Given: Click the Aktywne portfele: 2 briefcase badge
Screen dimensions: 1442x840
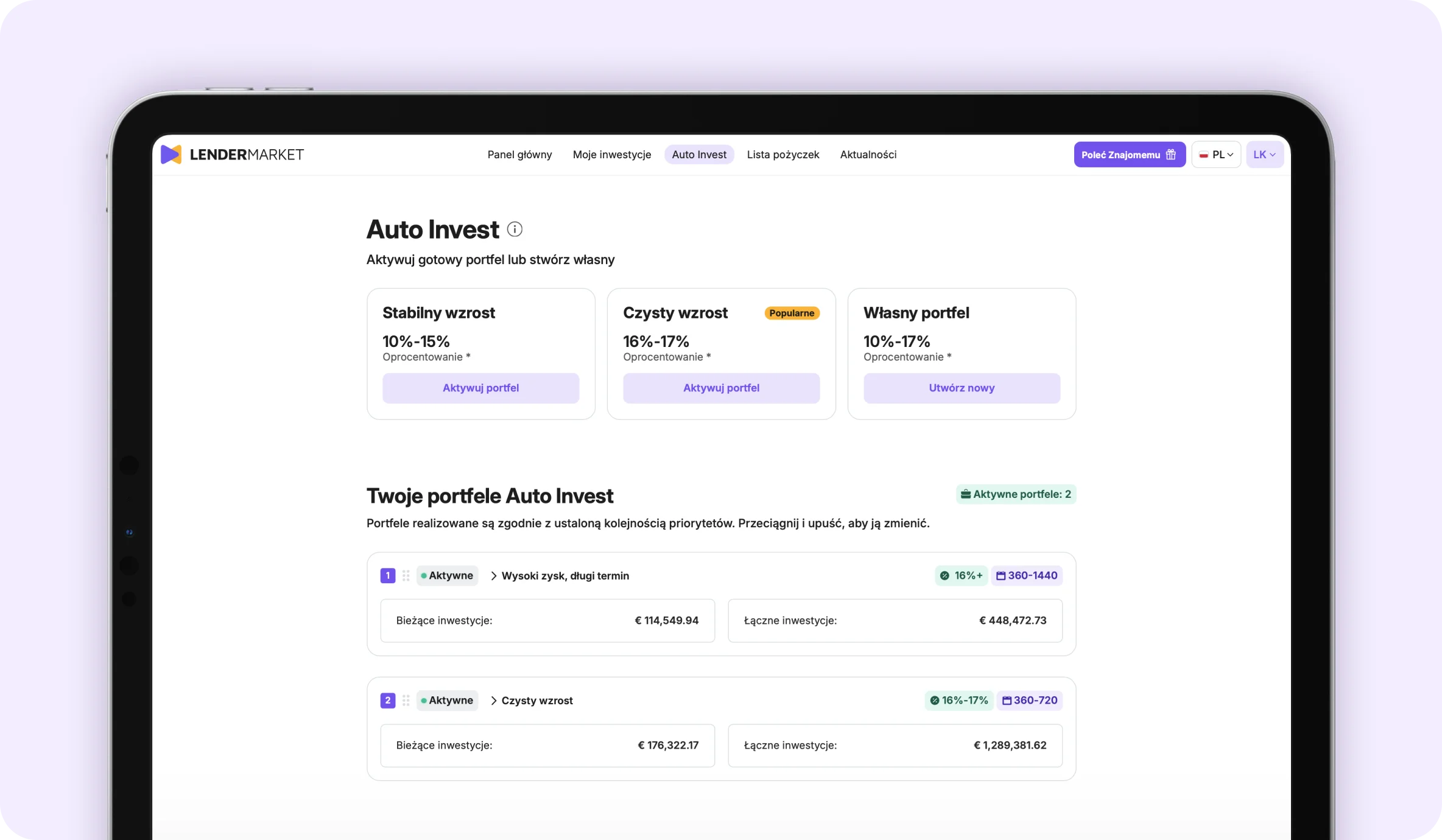Looking at the screenshot, I should pos(1016,494).
